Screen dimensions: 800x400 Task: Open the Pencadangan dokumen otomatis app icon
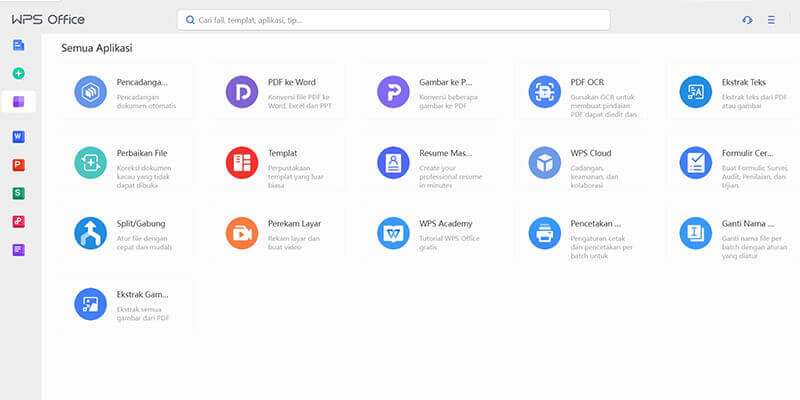click(x=90, y=92)
